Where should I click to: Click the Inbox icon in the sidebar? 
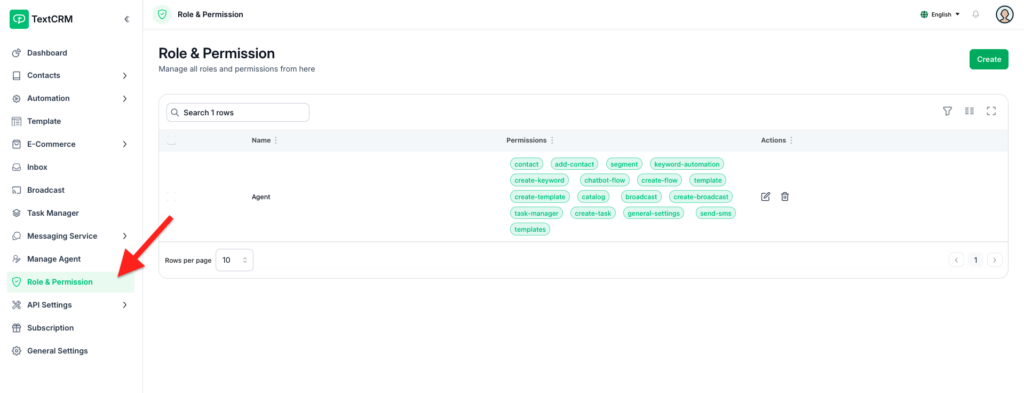(17, 167)
